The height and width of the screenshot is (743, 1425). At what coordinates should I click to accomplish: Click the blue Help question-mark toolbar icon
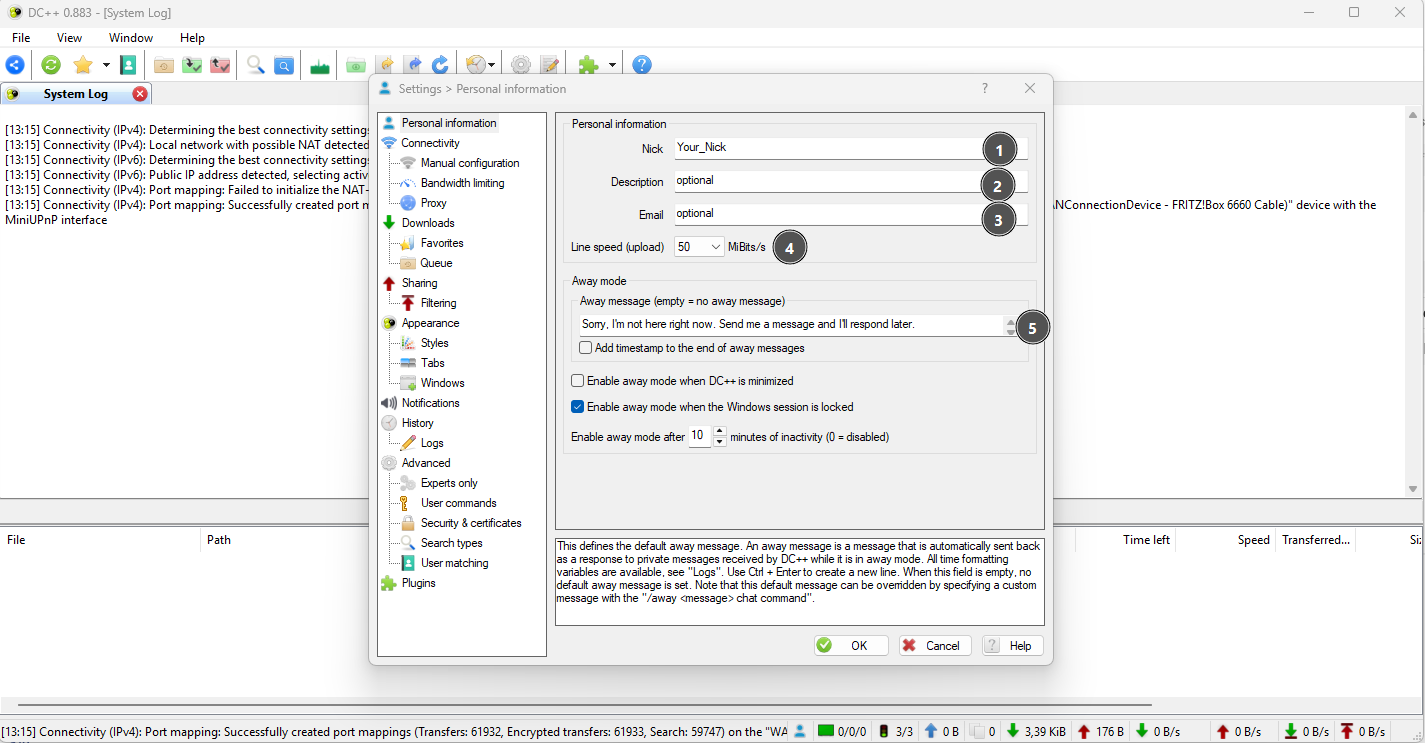642,65
